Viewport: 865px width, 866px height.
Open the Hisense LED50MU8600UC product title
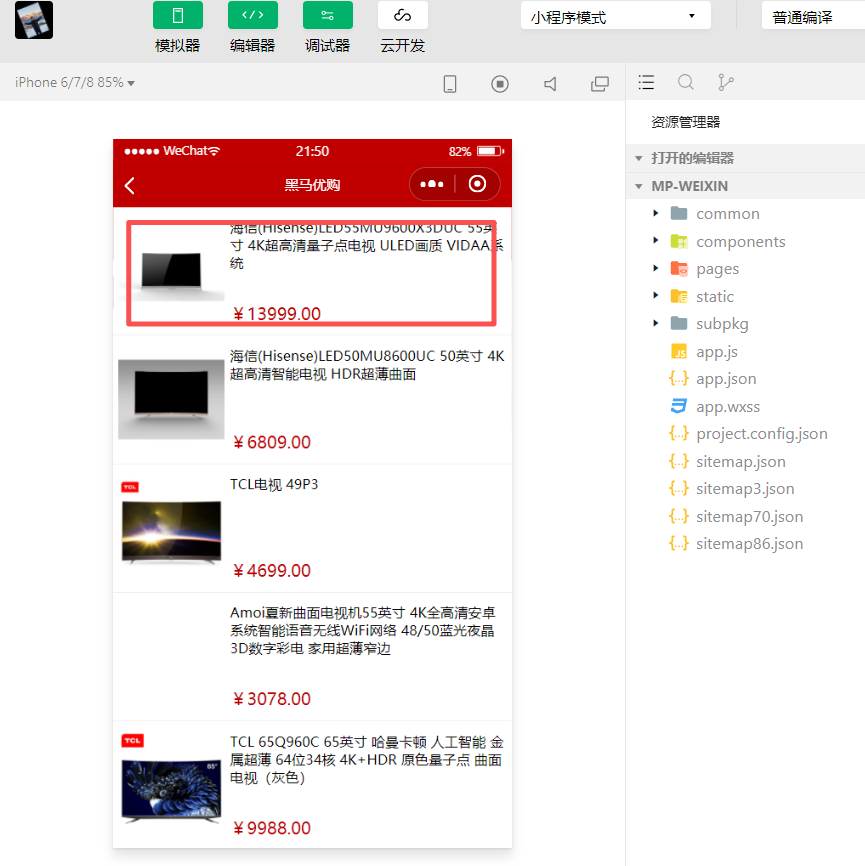click(x=367, y=365)
